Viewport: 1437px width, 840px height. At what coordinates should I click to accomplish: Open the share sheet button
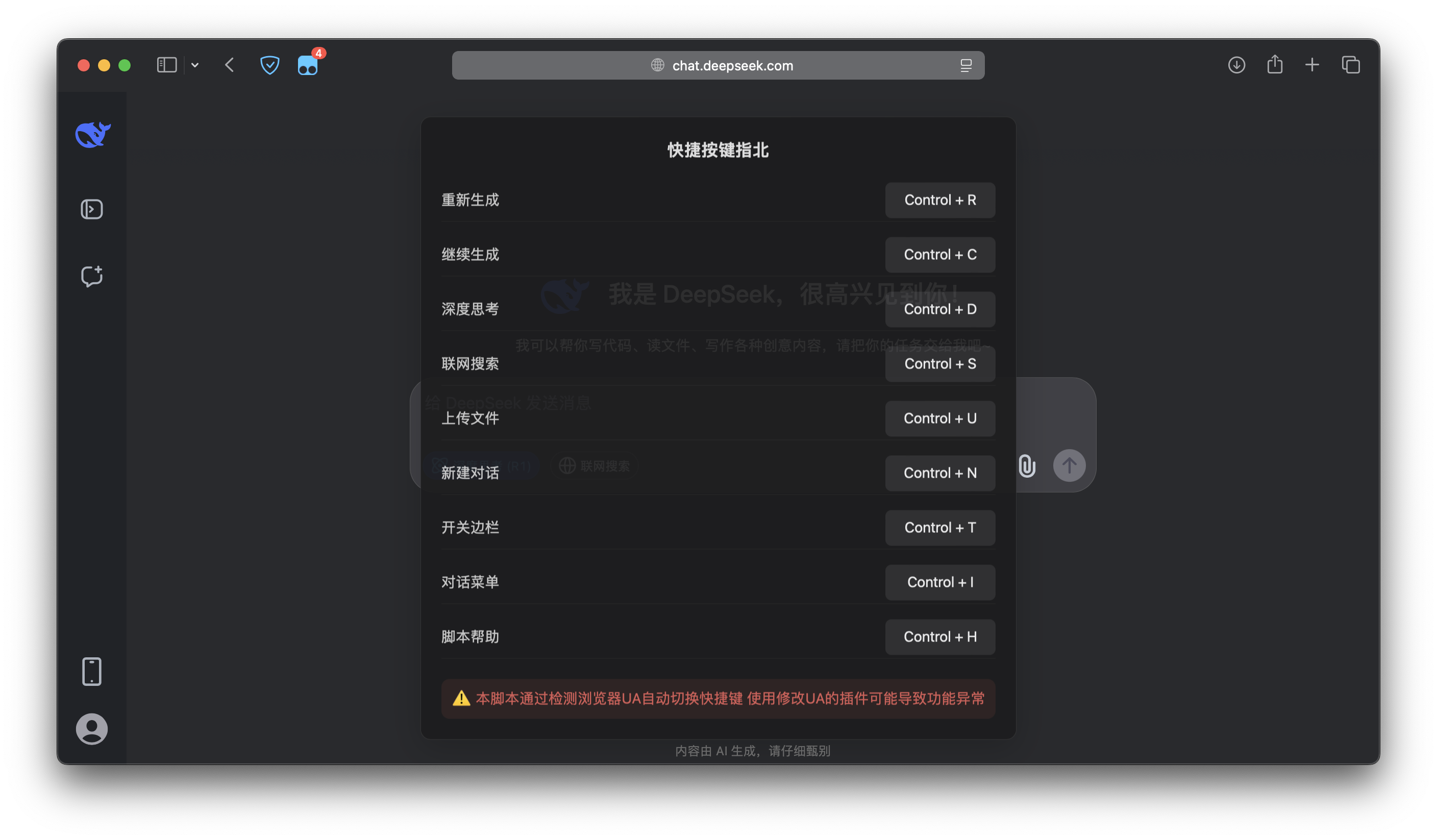click(1275, 64)
